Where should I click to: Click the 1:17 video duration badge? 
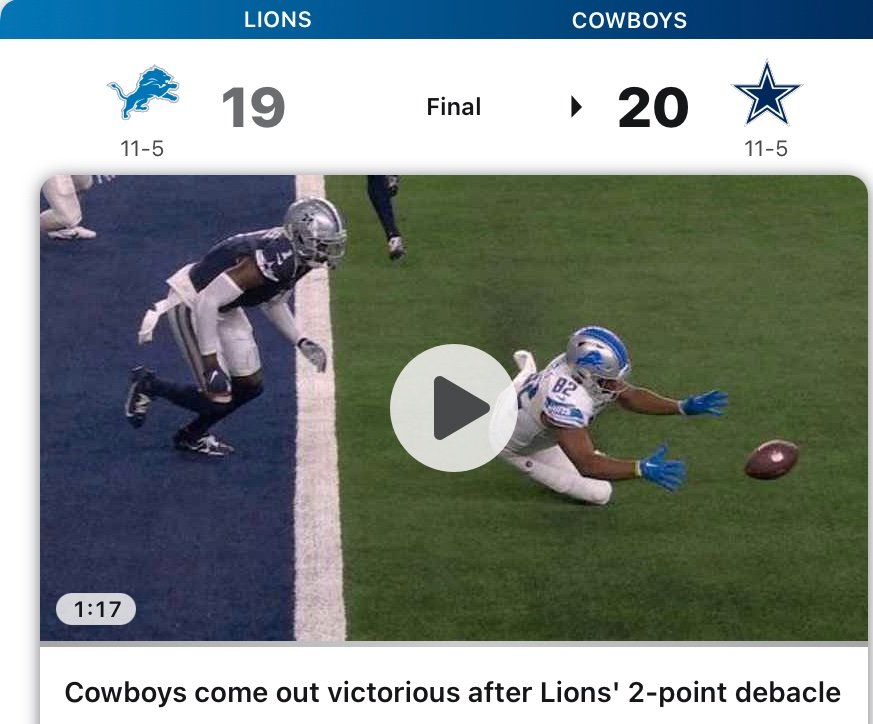tap(96, 609)
